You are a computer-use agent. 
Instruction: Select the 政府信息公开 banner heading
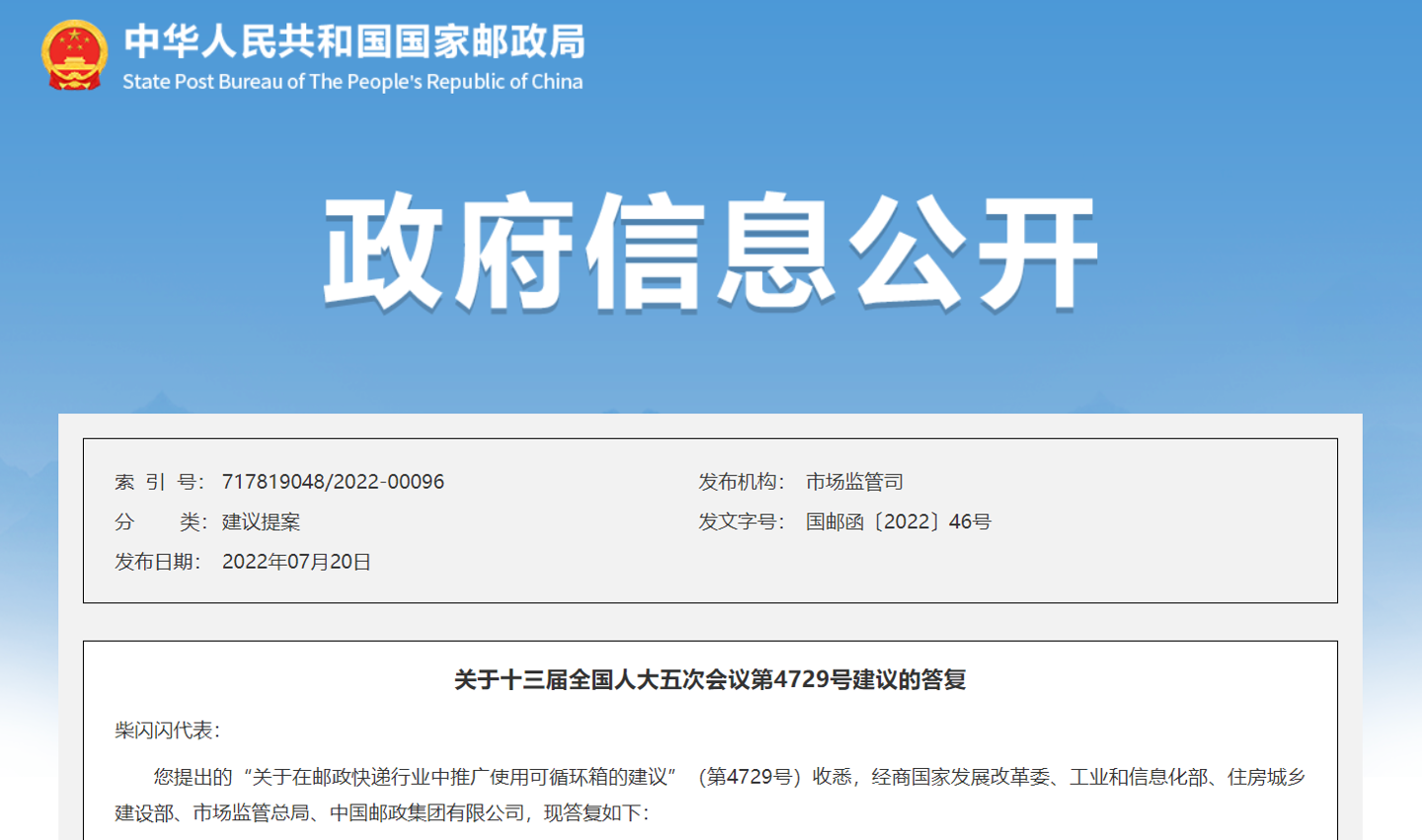tap(709, 252)
